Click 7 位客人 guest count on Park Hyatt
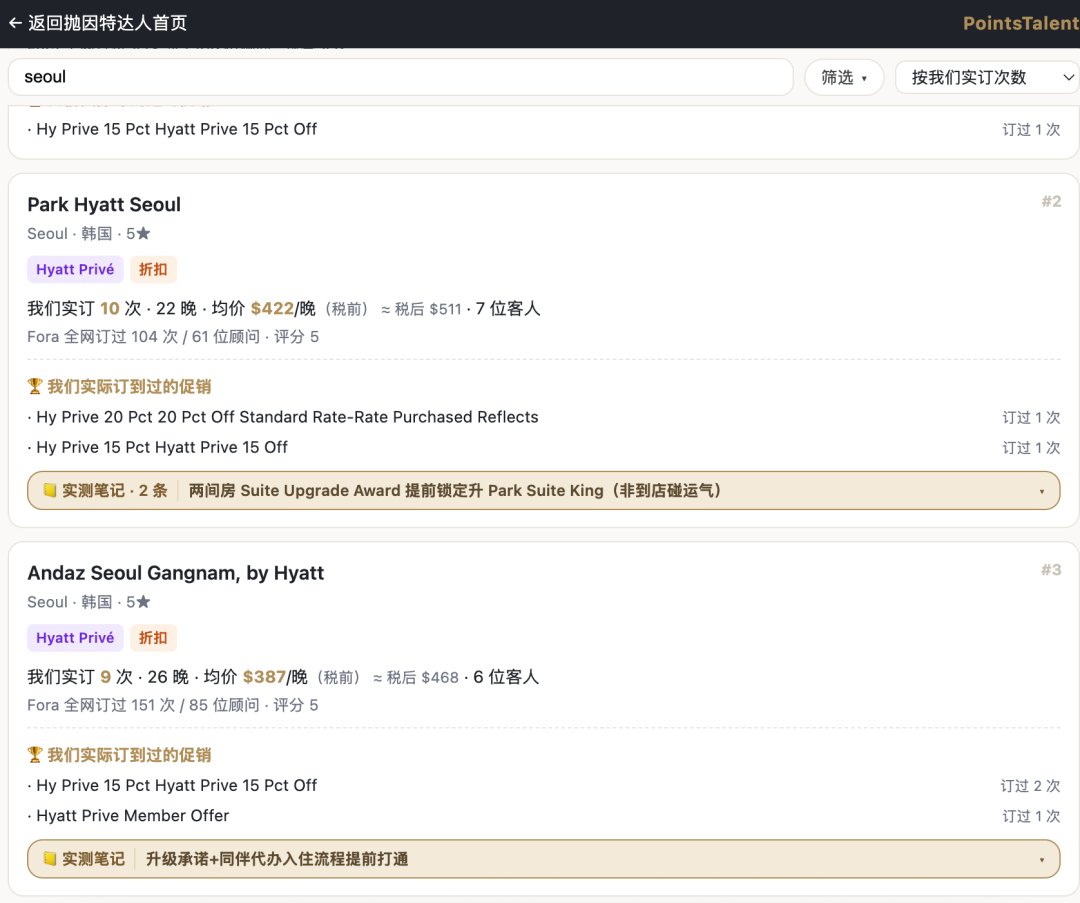The image size is (1080, 903). (508, 309)
